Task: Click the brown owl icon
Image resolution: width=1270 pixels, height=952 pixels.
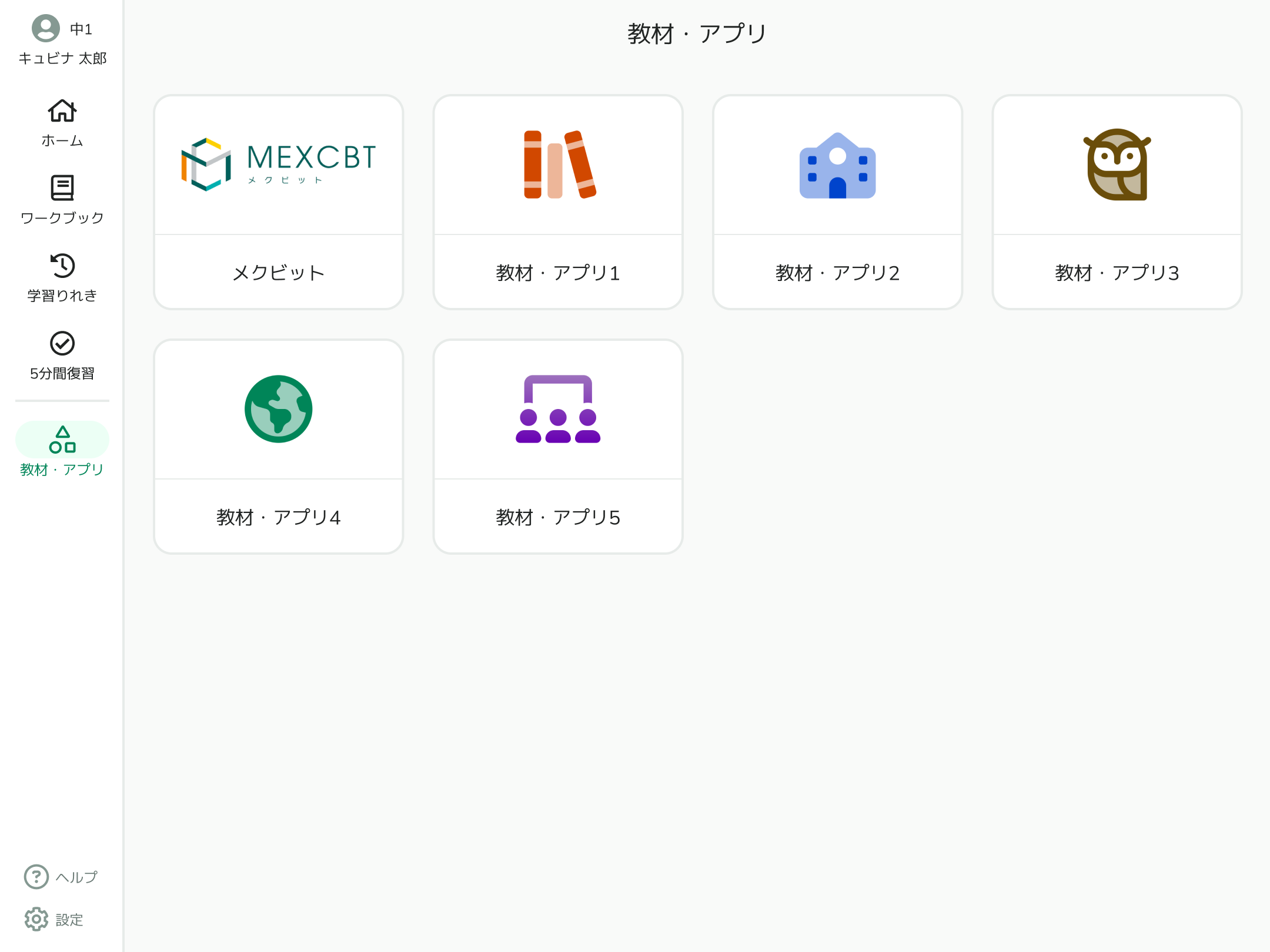Action: (1117, 165)
